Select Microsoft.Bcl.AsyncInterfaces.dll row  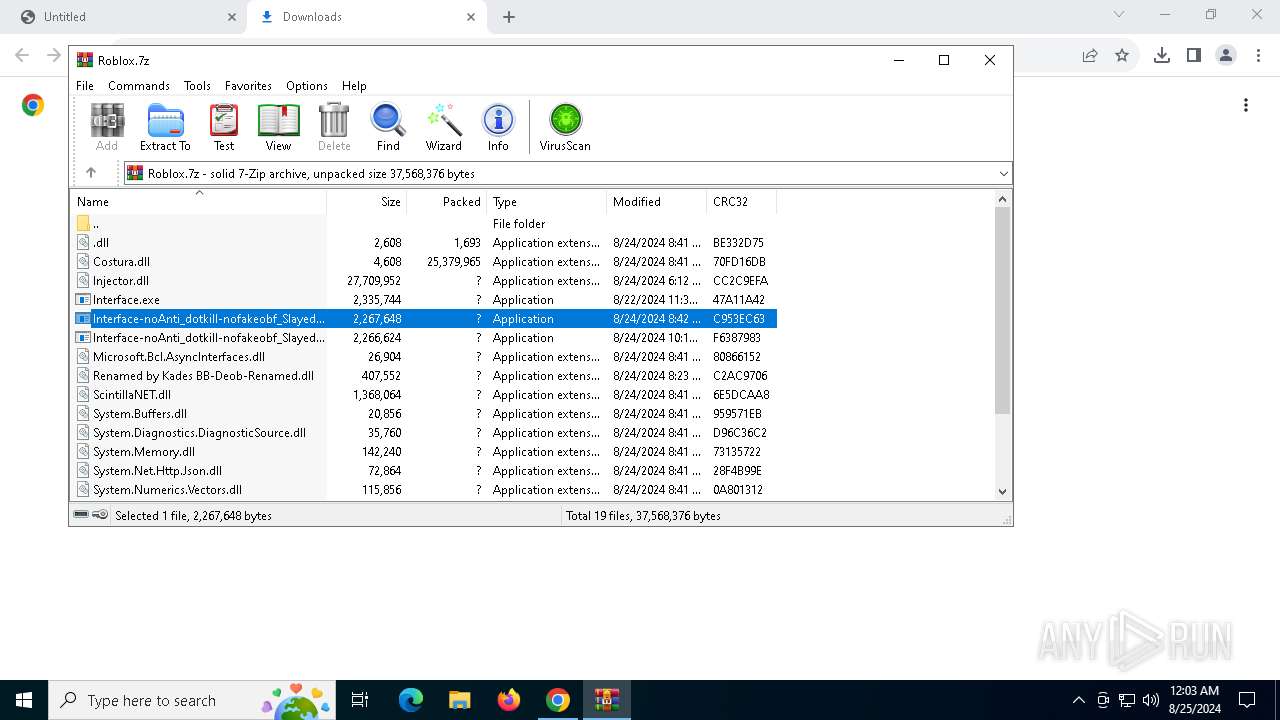click(x=423, y=357)
